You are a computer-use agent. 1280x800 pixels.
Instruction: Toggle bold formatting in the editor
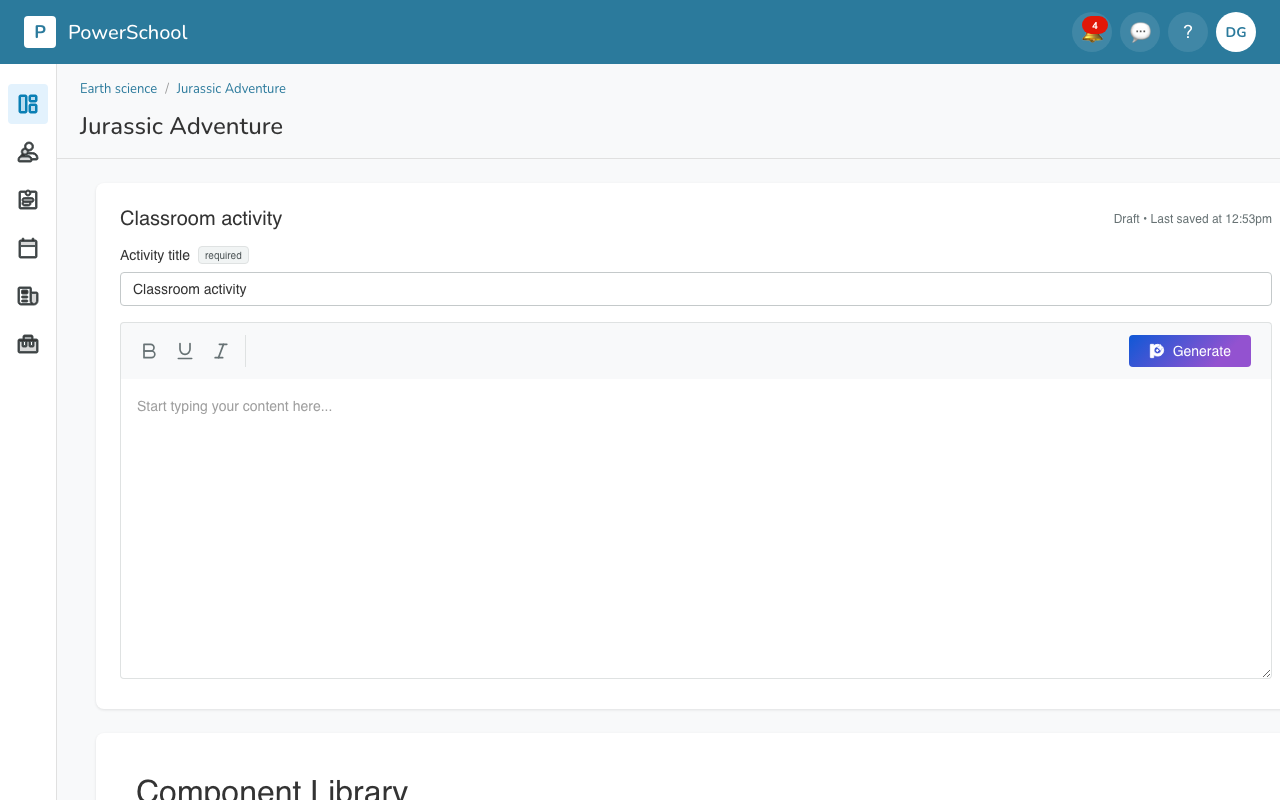(149, 351)
